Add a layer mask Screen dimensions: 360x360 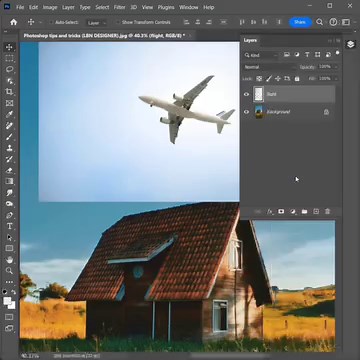point(281,212)
